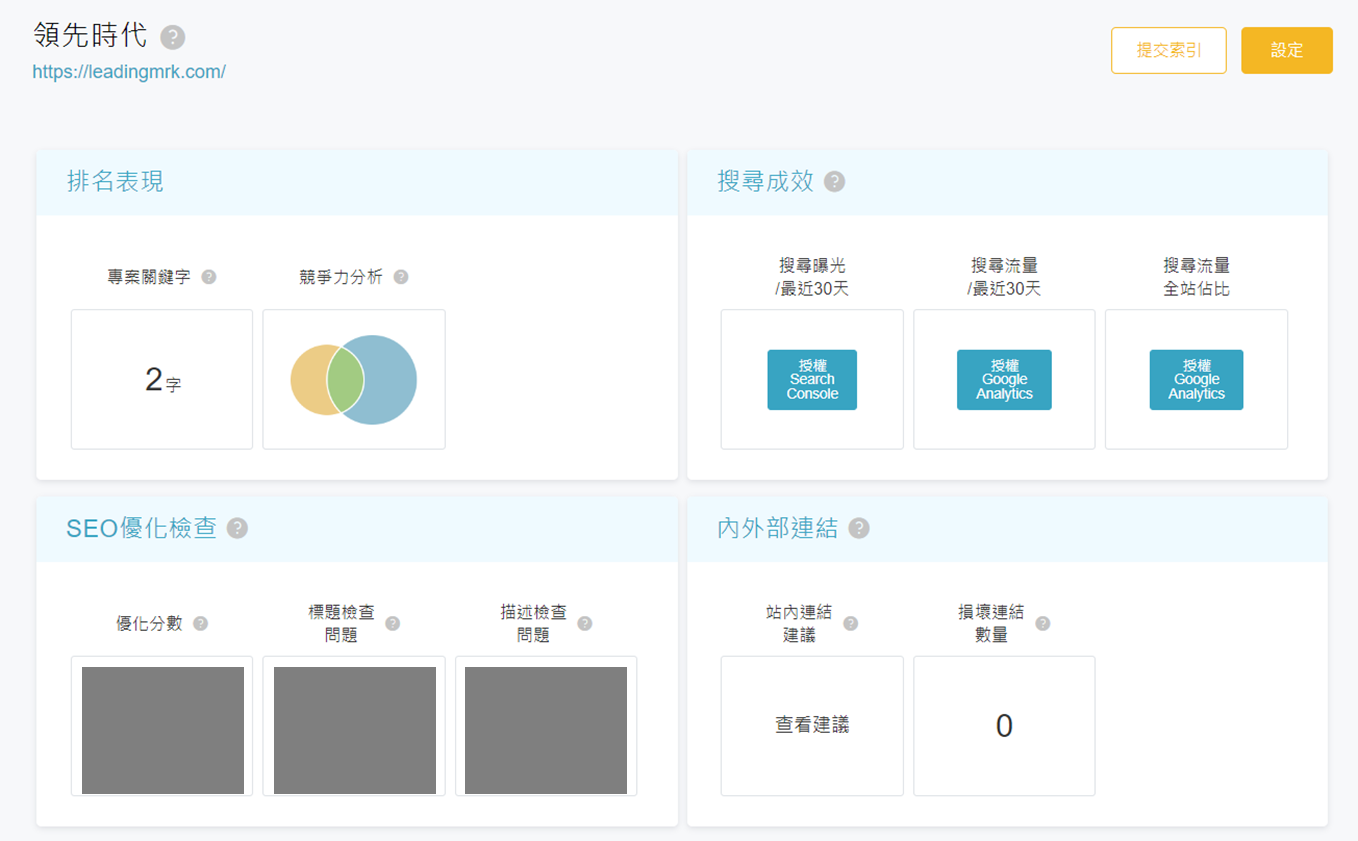Click help icon next to SEO優化檢查 heading
The width and height of the screenshot is (1358, 841).
237,528
